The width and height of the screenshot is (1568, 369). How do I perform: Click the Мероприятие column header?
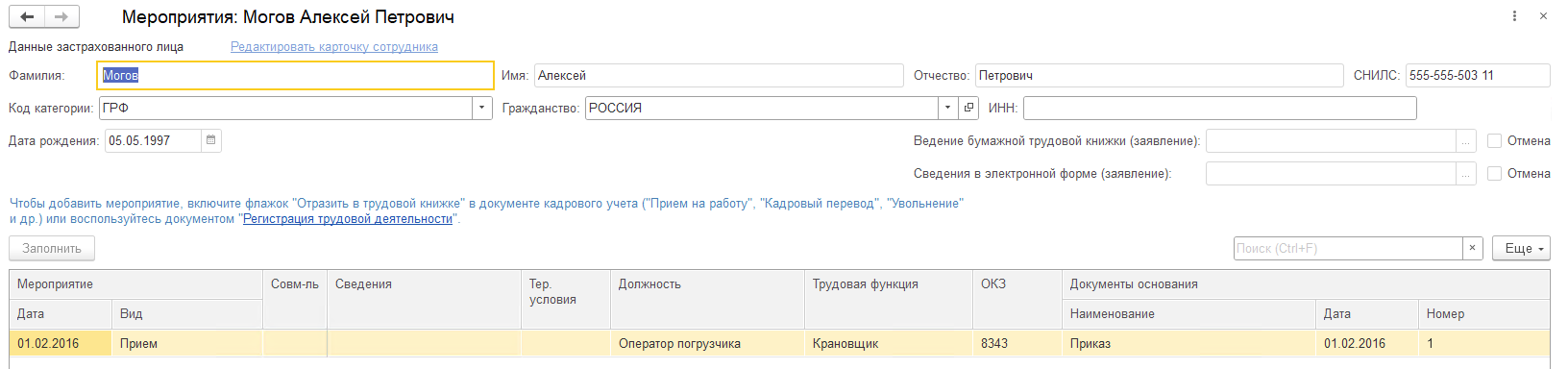136,284
